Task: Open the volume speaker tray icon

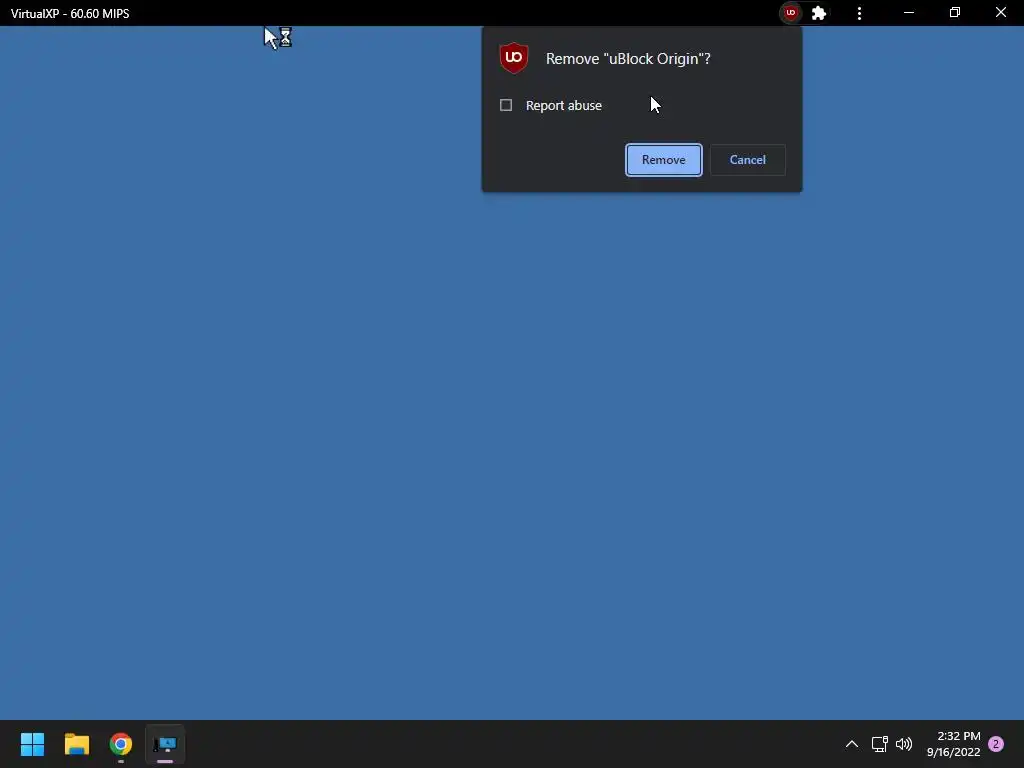Action: point(904,744)
